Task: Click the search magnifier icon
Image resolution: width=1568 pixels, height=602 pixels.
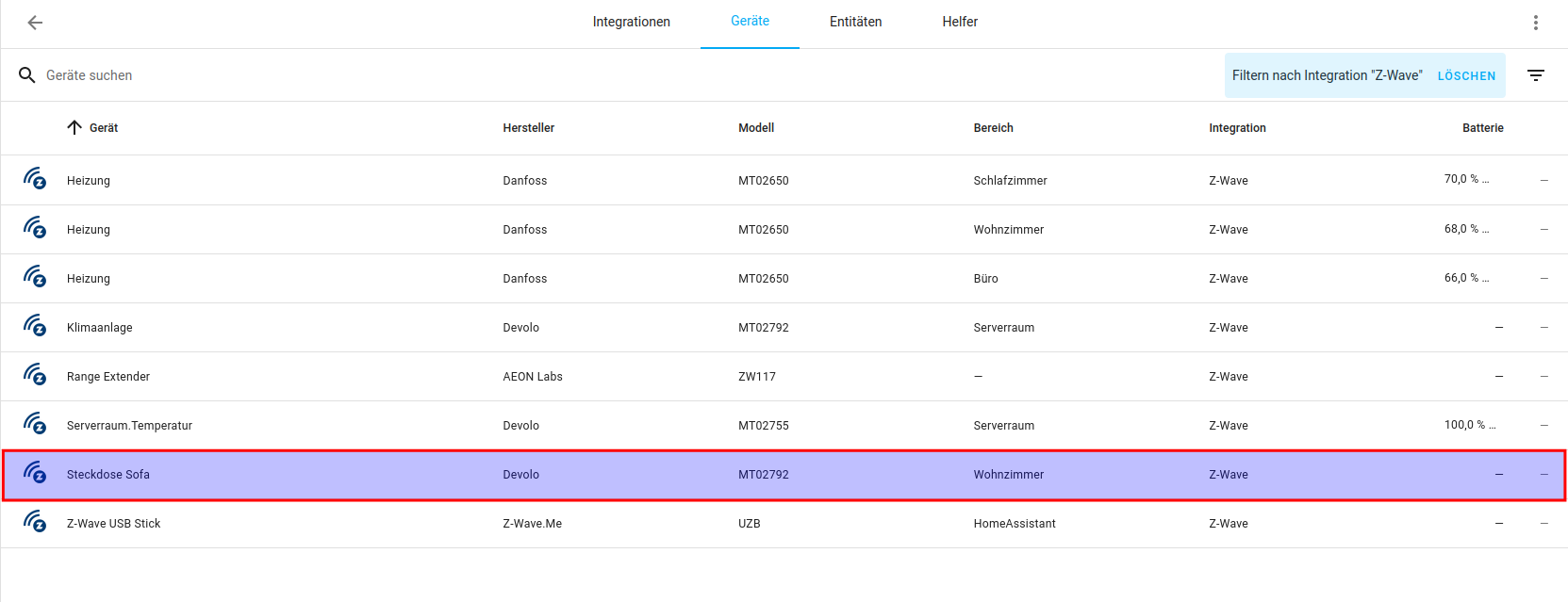Action: (x=27, y=75)
